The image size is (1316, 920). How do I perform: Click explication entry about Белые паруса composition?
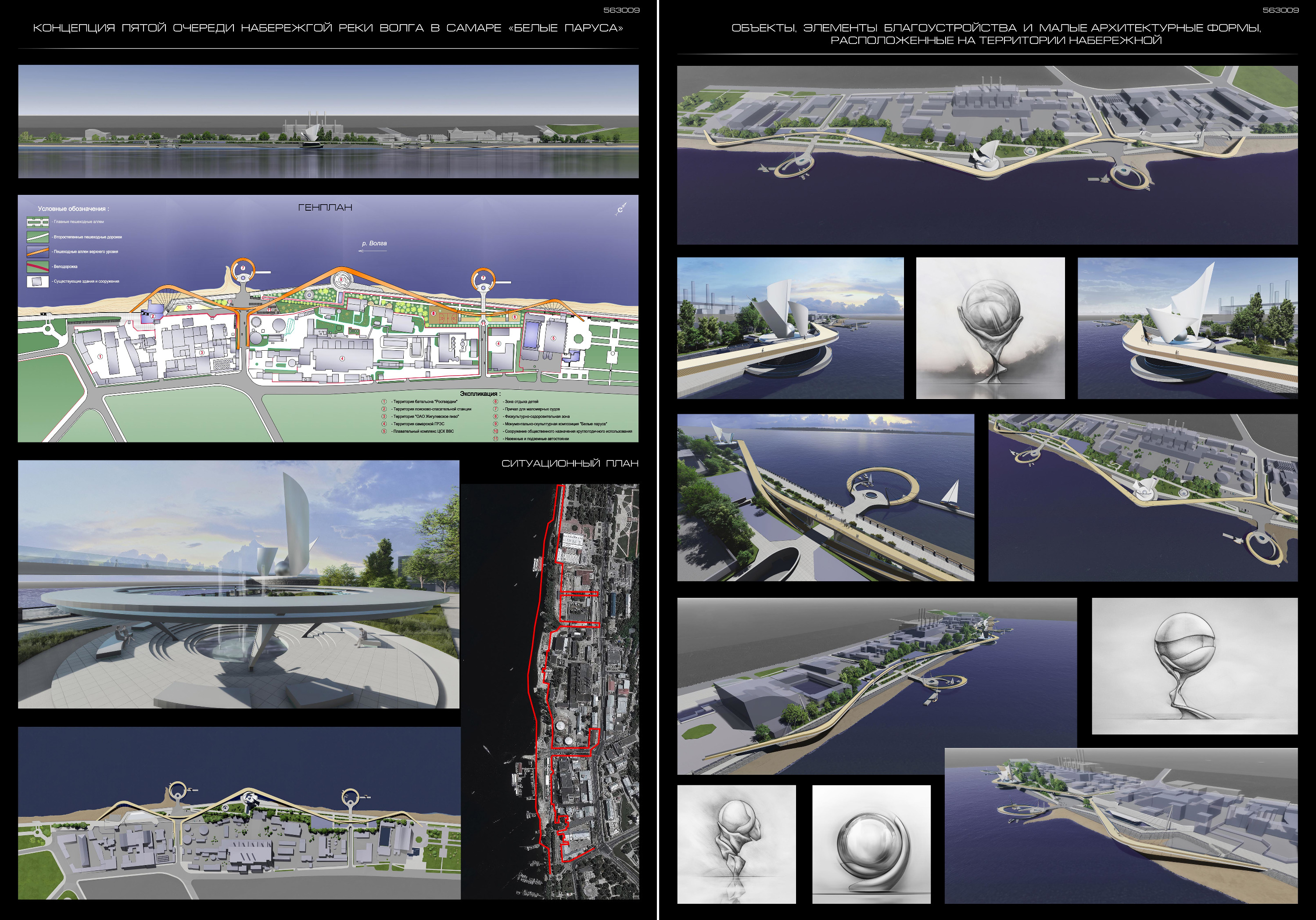tap(555, 424)
